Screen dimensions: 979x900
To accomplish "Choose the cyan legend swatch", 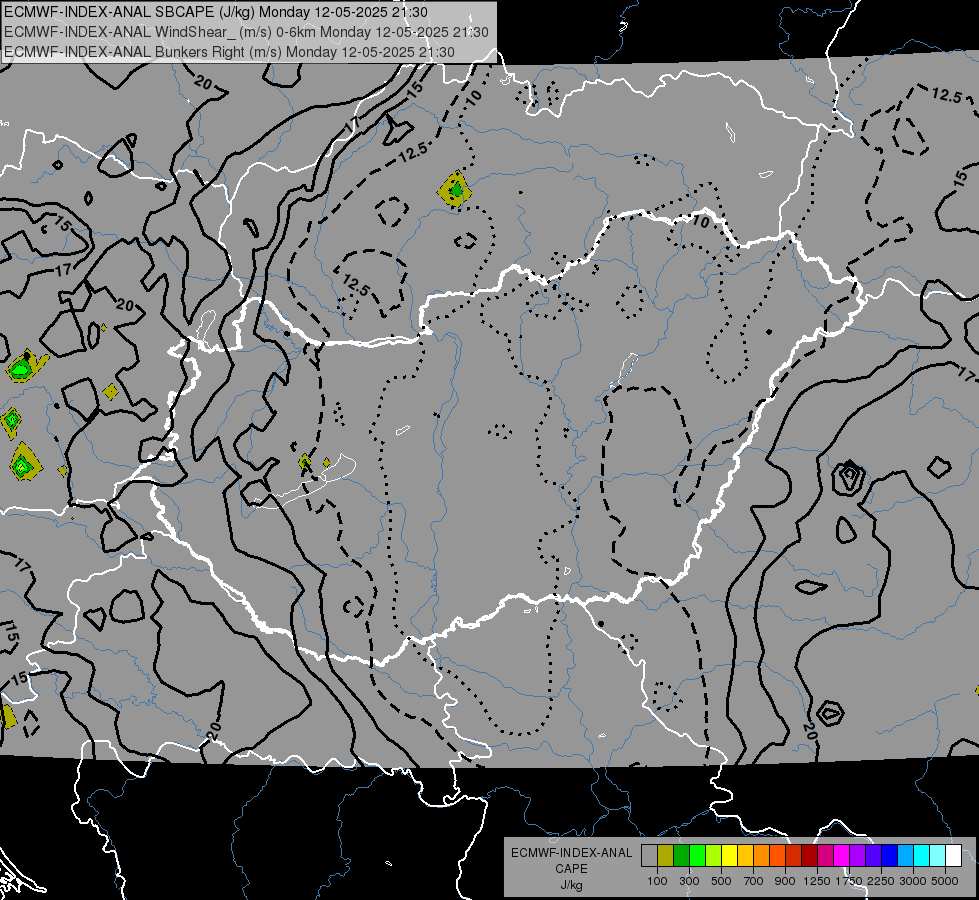I will pyautogui.click(x=922, y=856).
